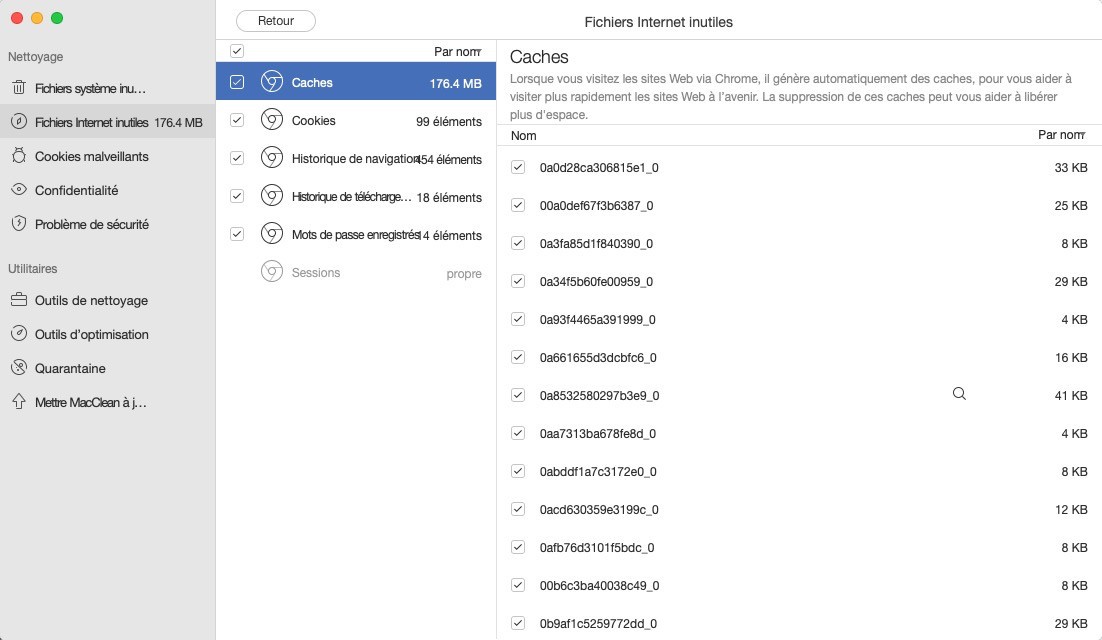Click the Mettre MacClean à jour arrow icon

pos(18,402)
